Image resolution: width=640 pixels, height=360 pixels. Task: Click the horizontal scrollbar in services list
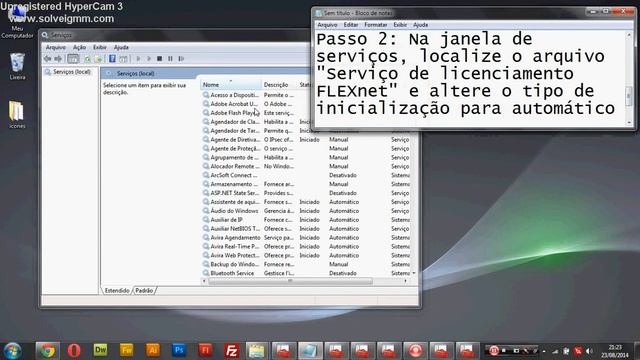coord(291,281)
